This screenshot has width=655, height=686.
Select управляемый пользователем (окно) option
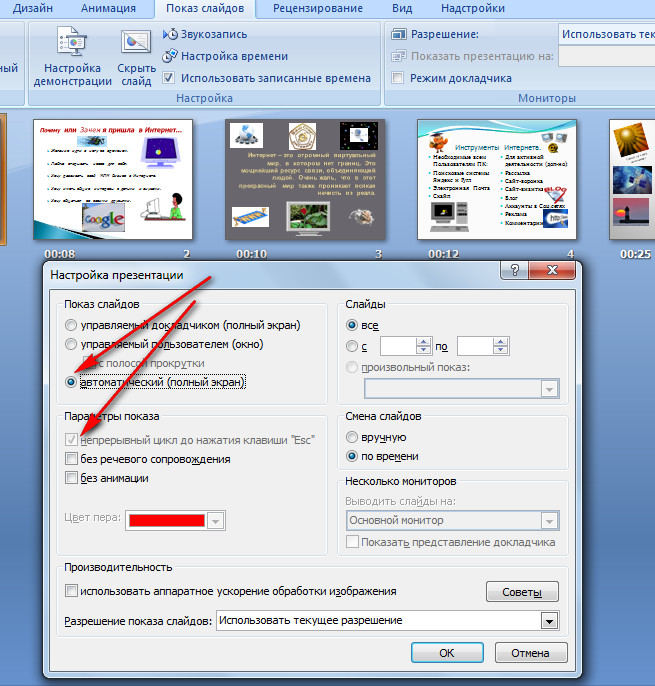click(70, 344)
